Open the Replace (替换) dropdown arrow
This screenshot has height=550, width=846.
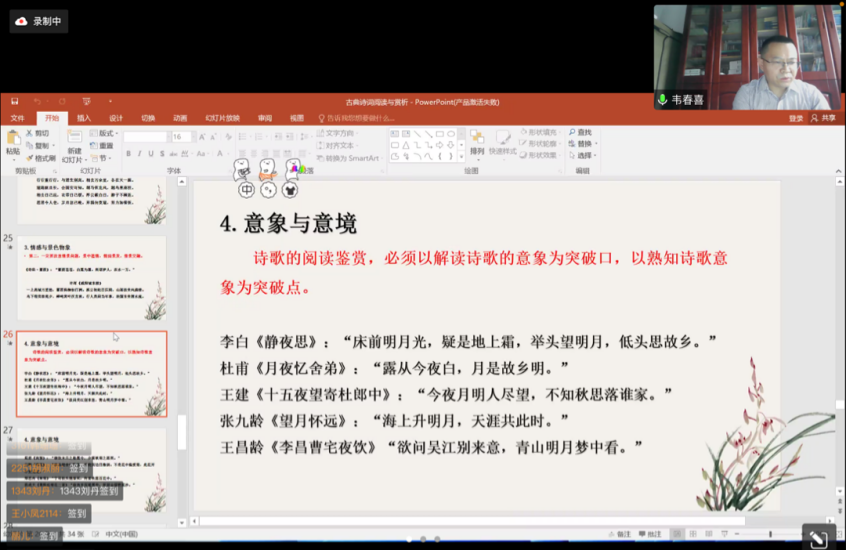coord(596,144)
